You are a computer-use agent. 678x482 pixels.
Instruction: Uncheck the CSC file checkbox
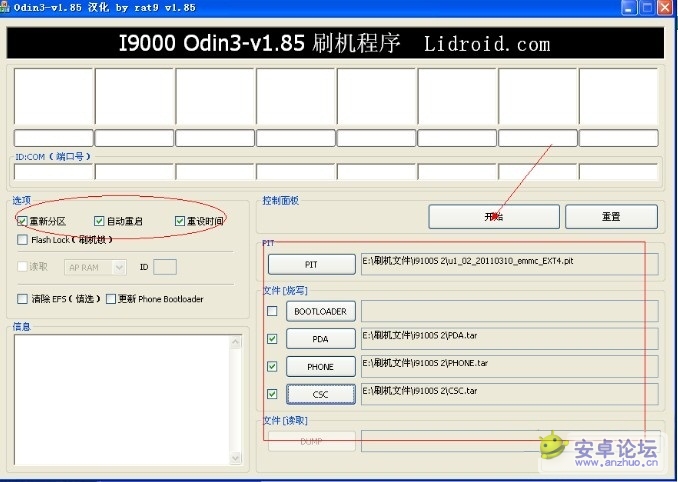[x=272, y=394]
